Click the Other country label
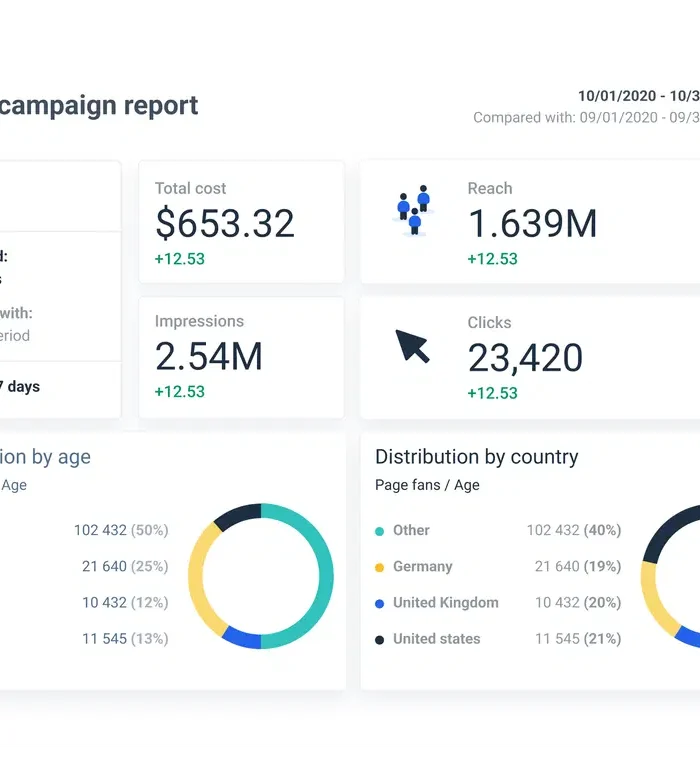 point(411,530)
